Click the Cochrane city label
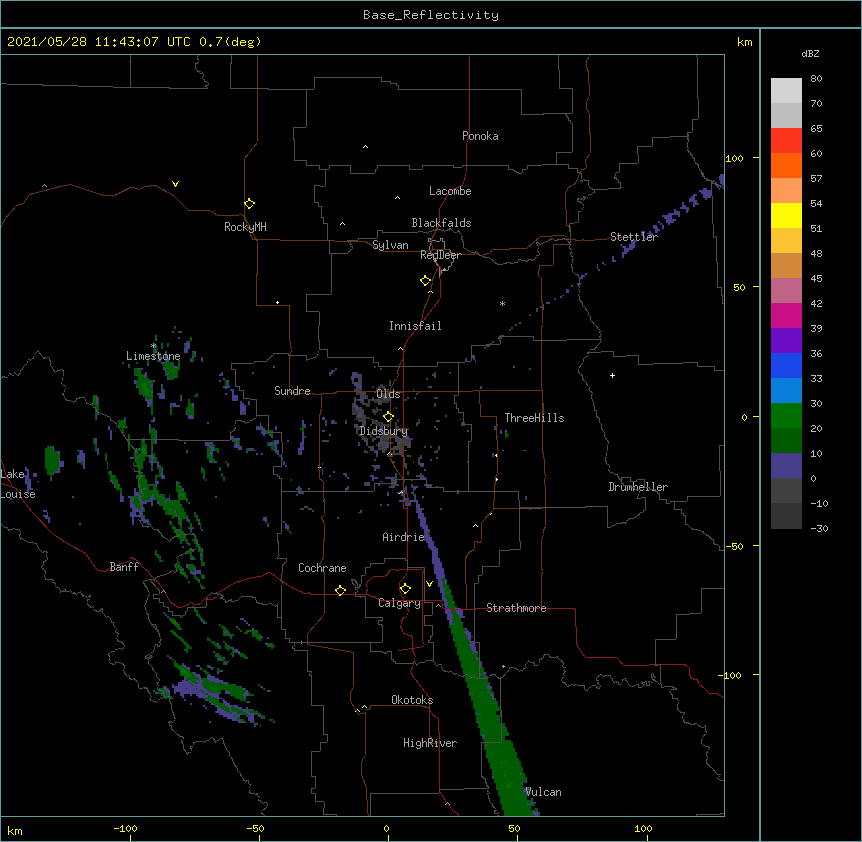 tap(322, 568)
